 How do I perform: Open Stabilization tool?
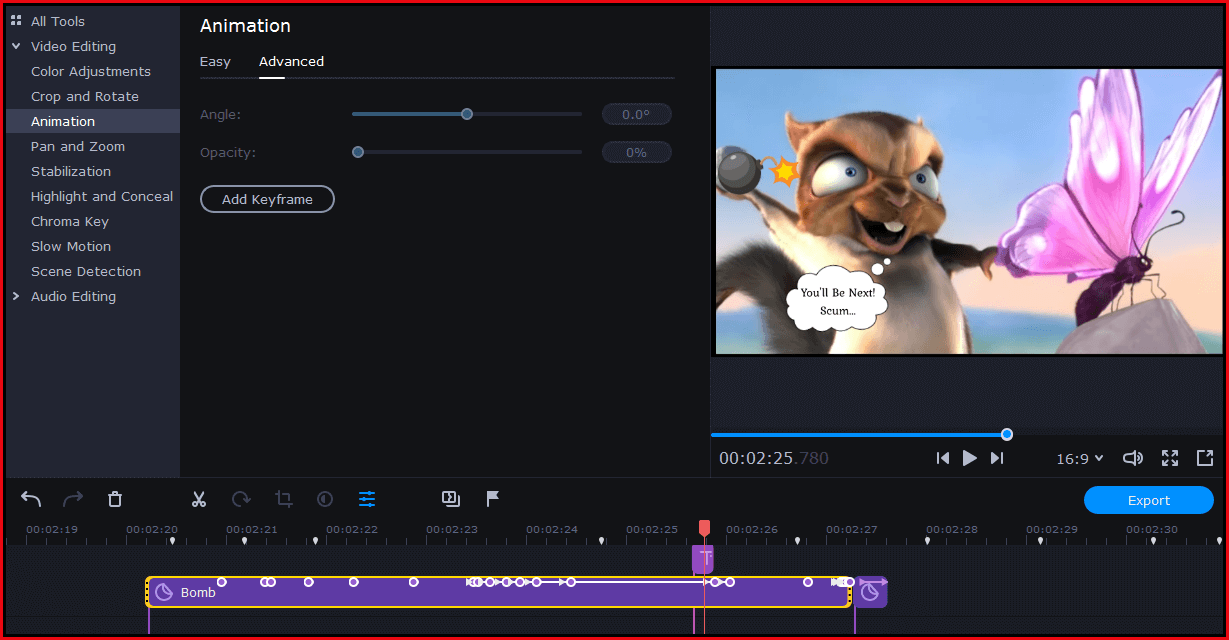[x=71, y=171]
